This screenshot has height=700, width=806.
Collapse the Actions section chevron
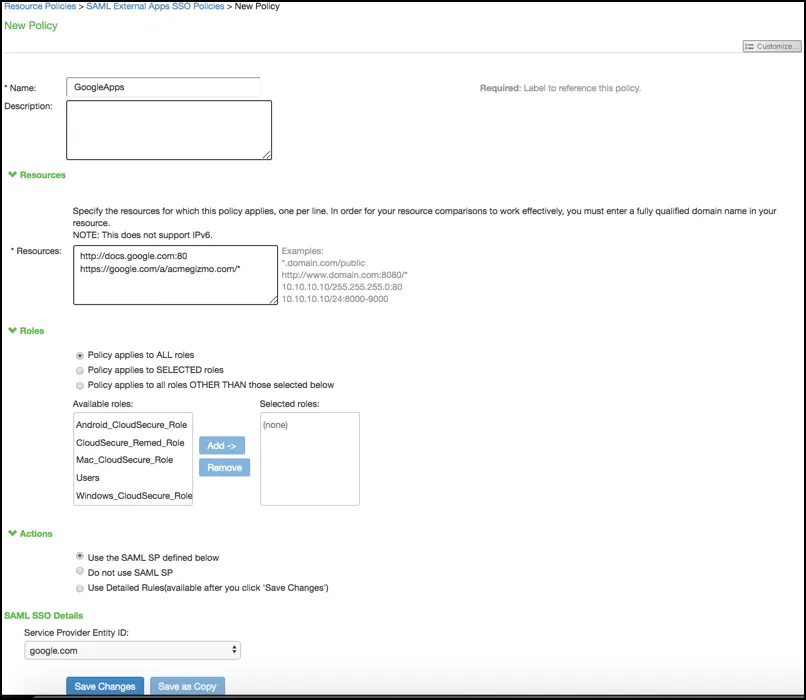tap(13, 533)
